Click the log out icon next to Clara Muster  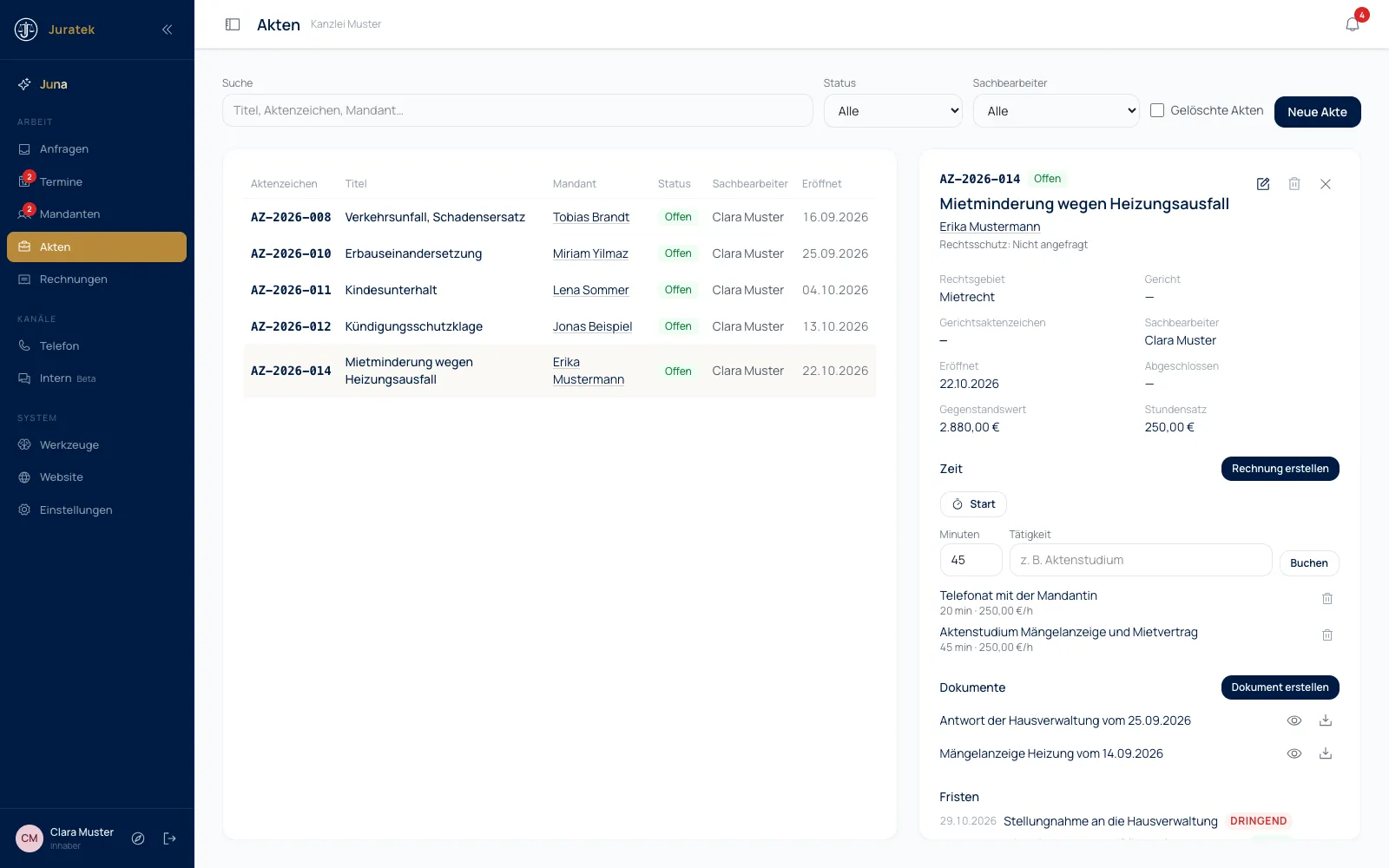point(169,838)
